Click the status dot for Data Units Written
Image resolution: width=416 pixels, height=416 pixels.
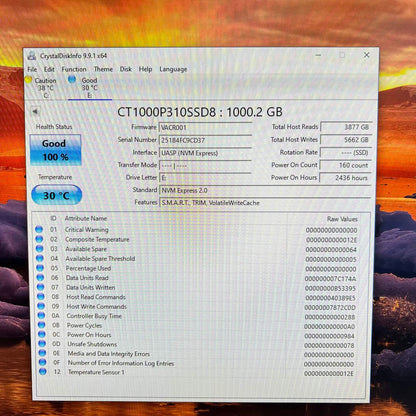(x=41, y=287)
